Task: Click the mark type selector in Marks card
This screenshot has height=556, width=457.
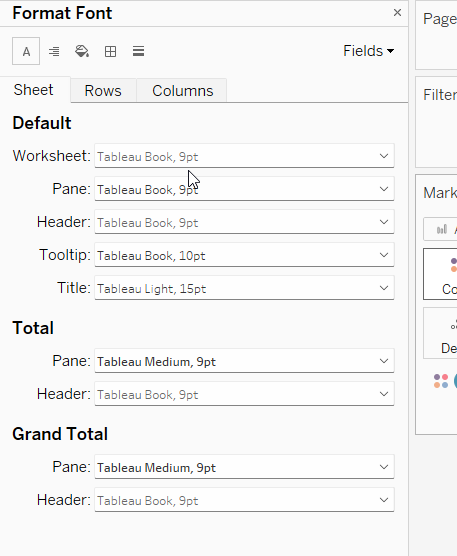Action: (x=440, y=229)
